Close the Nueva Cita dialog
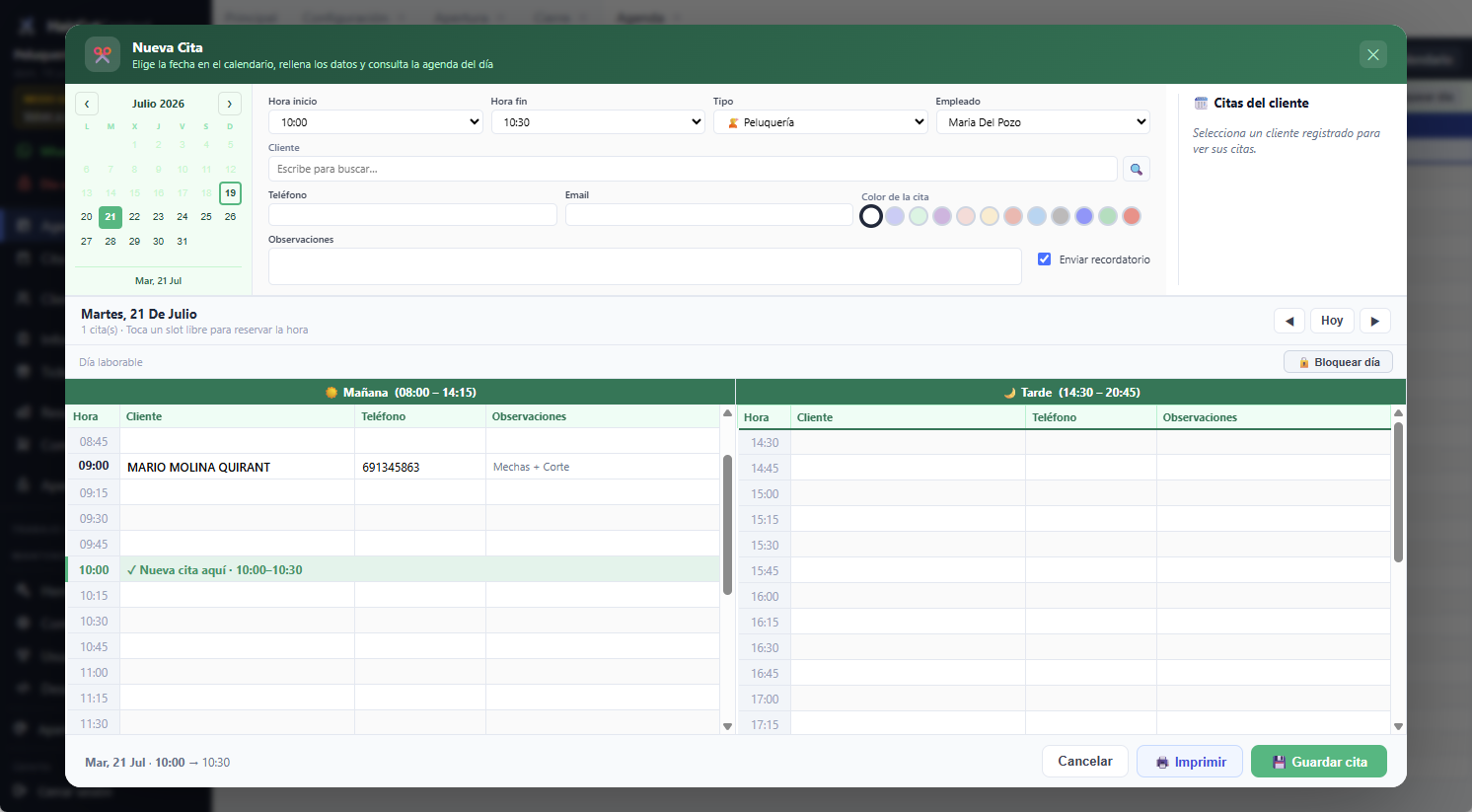The image size is (1472, 812). tap(1372, 54)
